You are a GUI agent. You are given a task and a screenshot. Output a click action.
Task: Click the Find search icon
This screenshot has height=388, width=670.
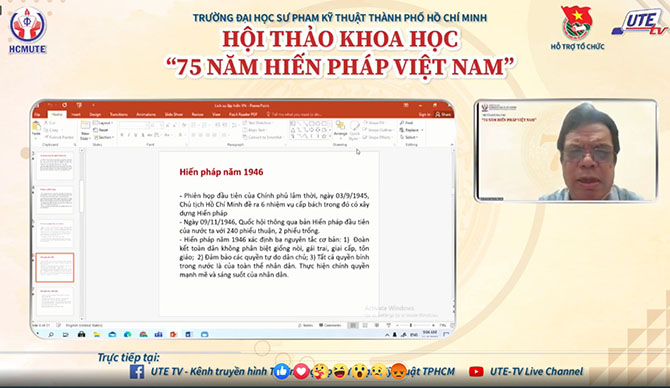click(402, 123)
